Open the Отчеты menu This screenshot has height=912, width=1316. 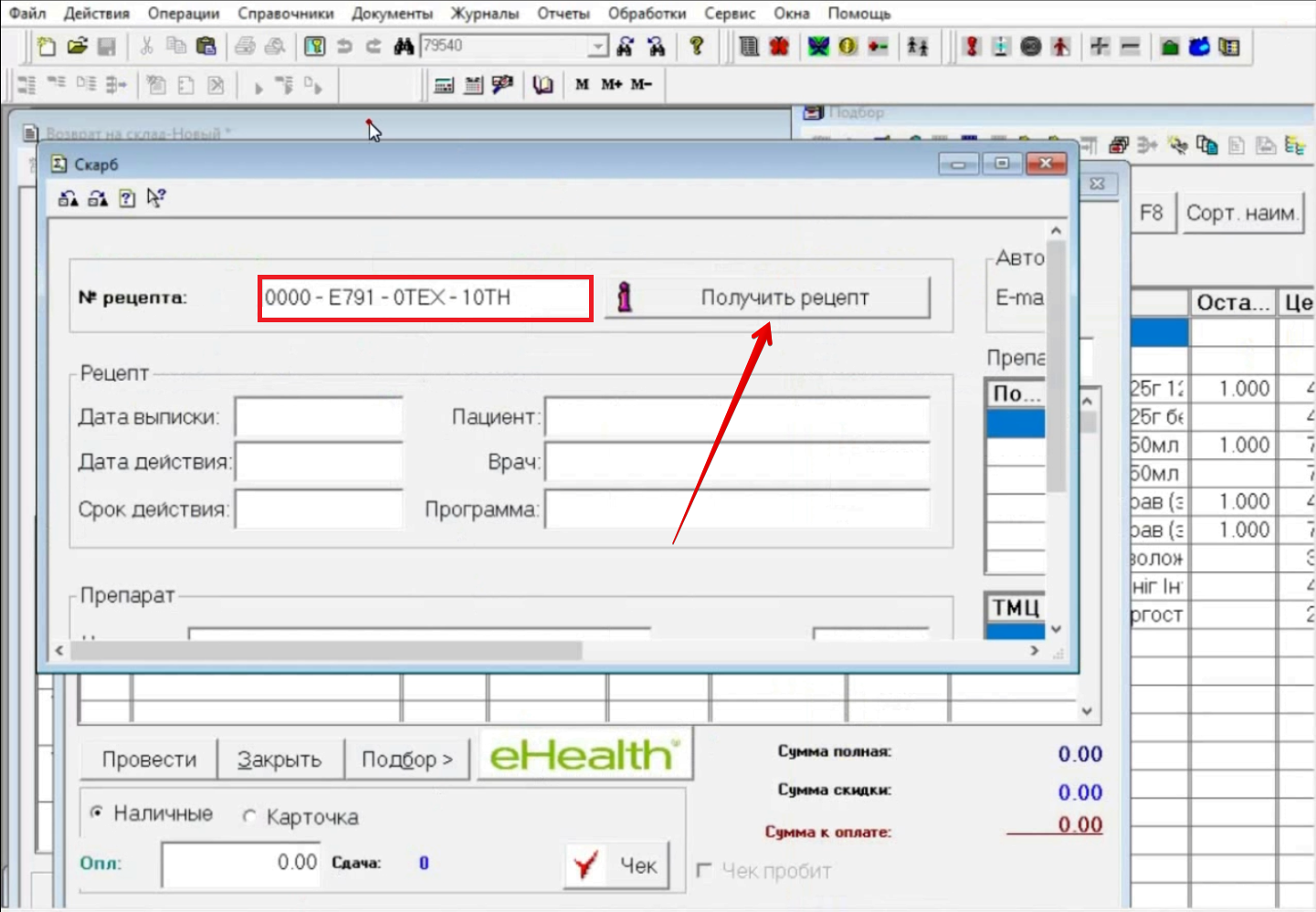point(563,14)
